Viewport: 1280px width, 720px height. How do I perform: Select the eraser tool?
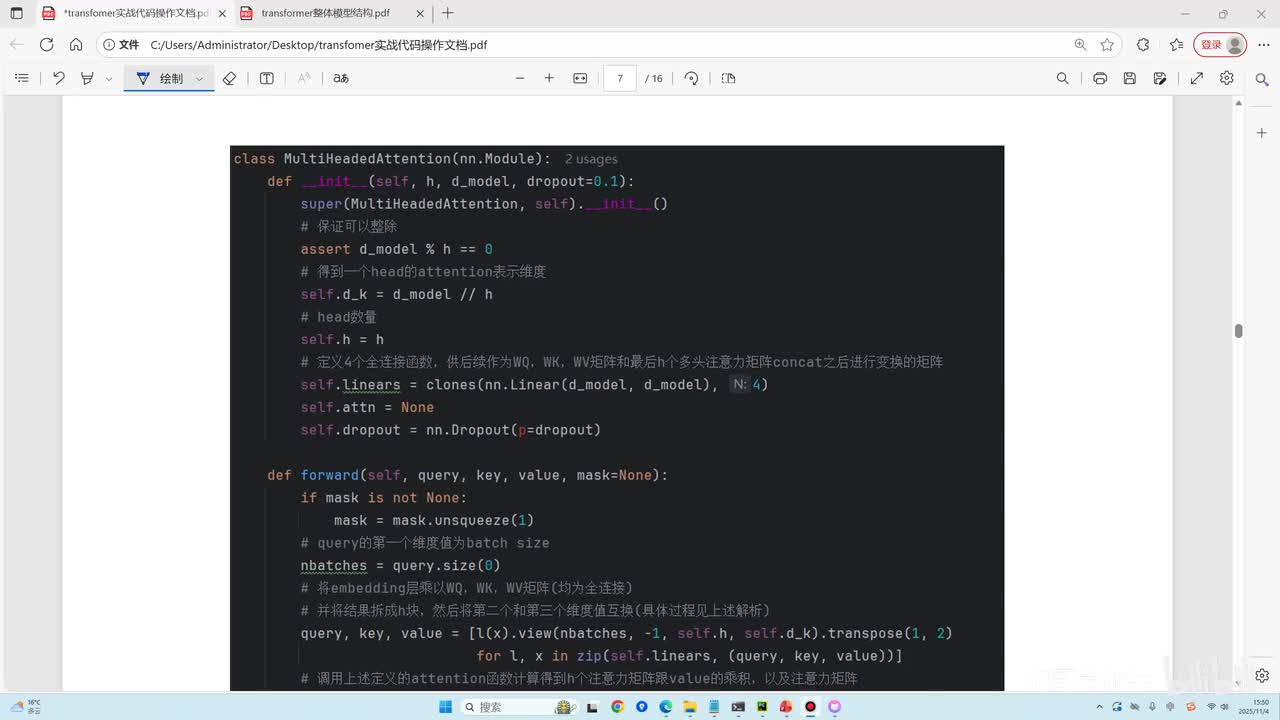229,78
